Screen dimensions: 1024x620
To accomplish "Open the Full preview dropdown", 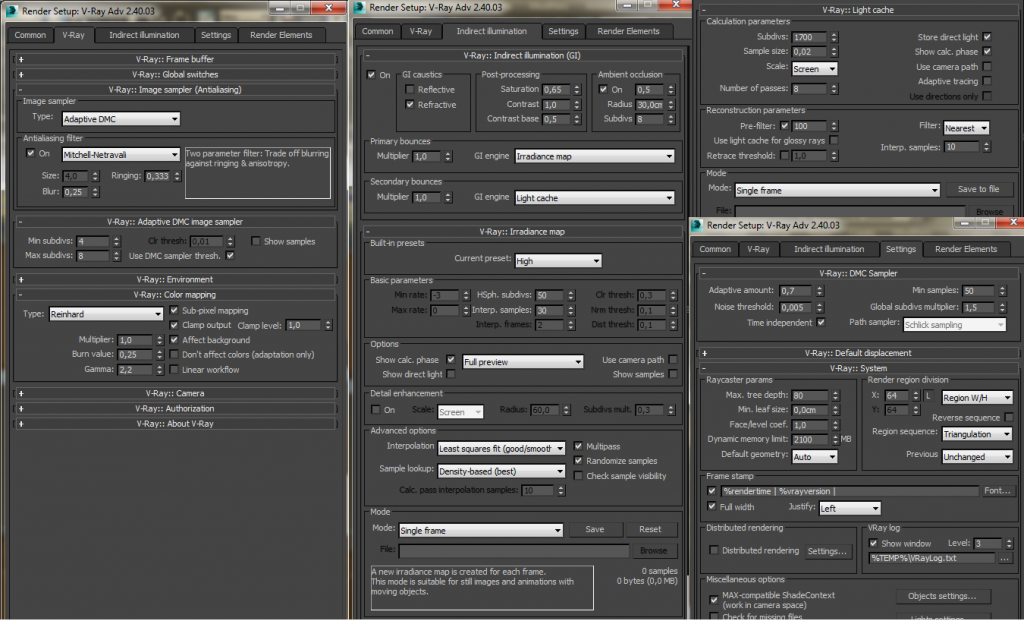I will click(522, 362).
